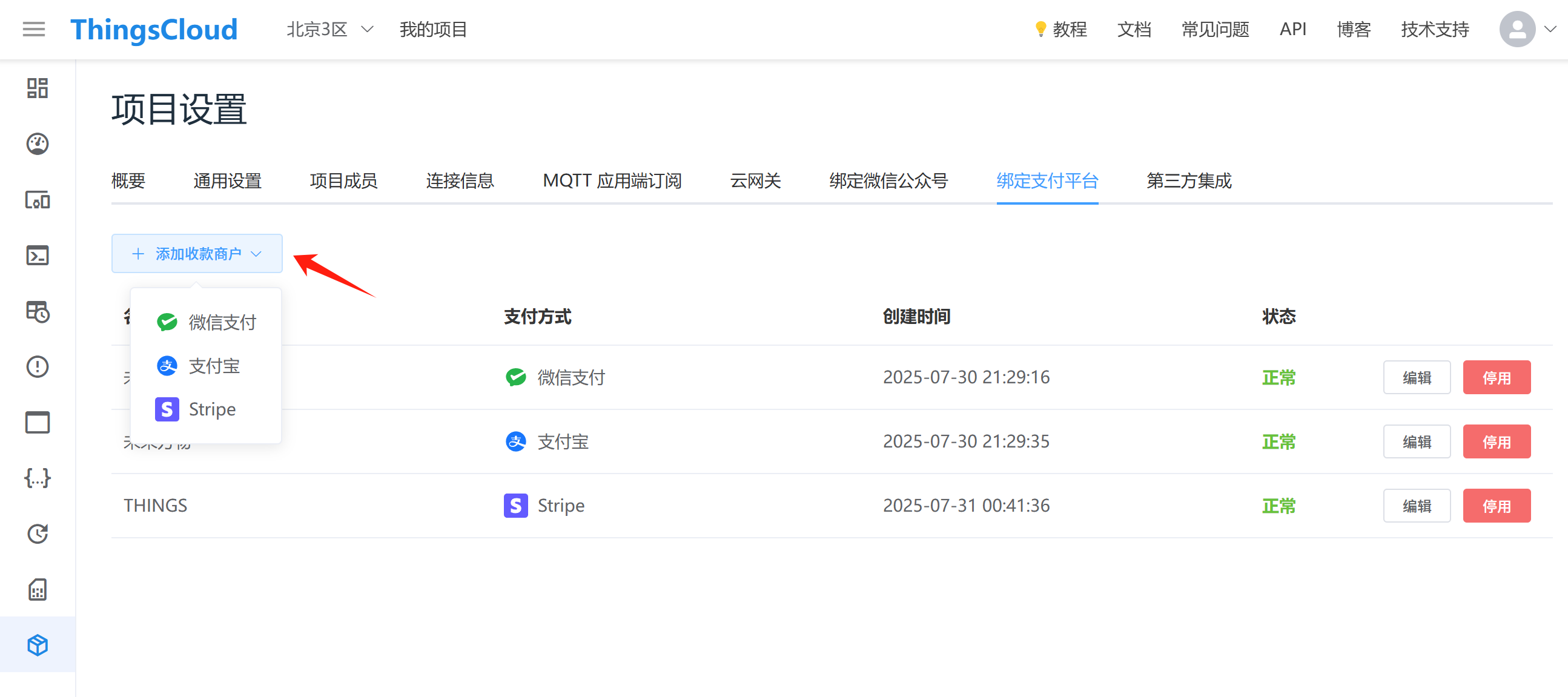The width and height of the screenshot is (1568, 697).
Task: Click 正常 status in 微信支付 row
Action: tap(1279, 377)
